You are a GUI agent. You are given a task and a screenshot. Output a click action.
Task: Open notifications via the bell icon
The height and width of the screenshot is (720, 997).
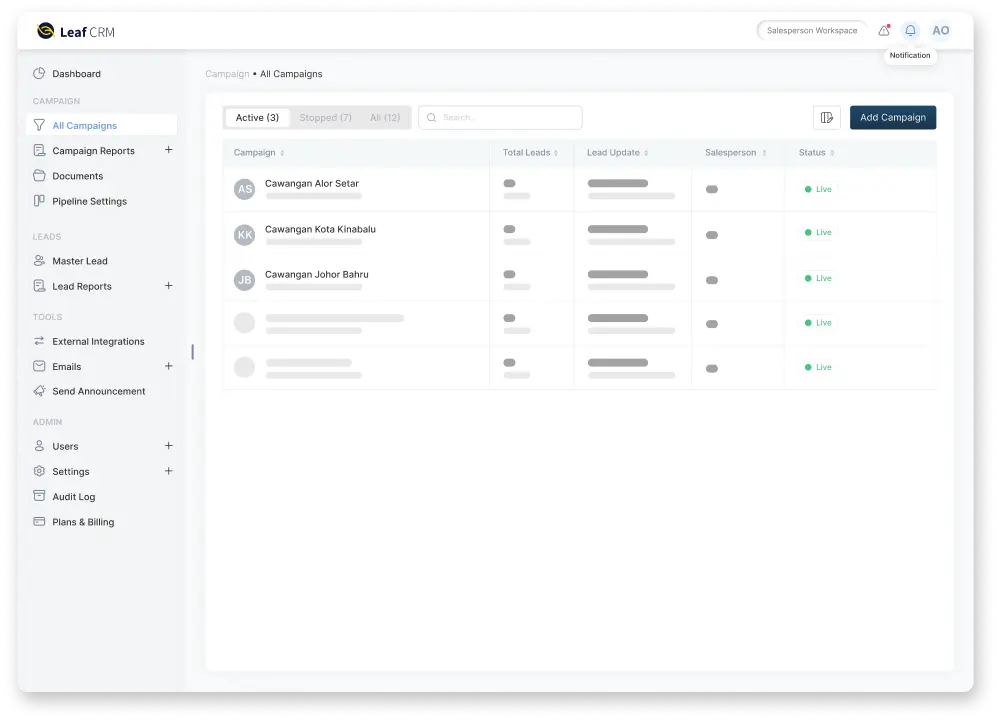tap(910, 30)
